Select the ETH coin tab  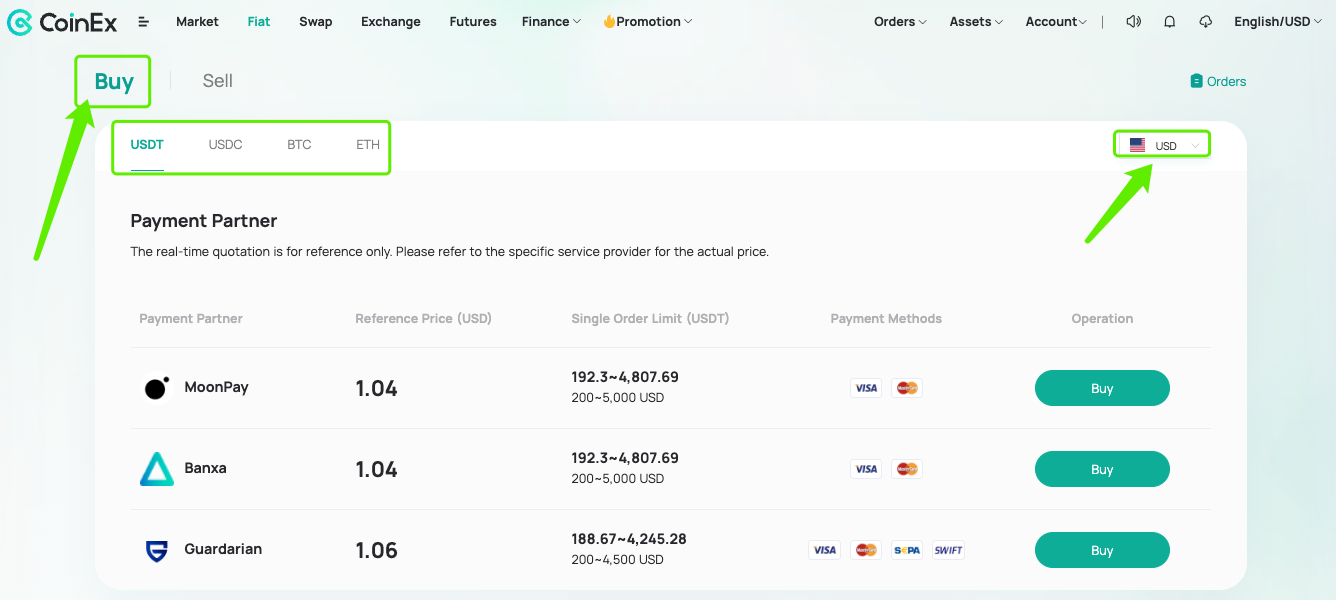pyautogui.click(x=368, y=145)
